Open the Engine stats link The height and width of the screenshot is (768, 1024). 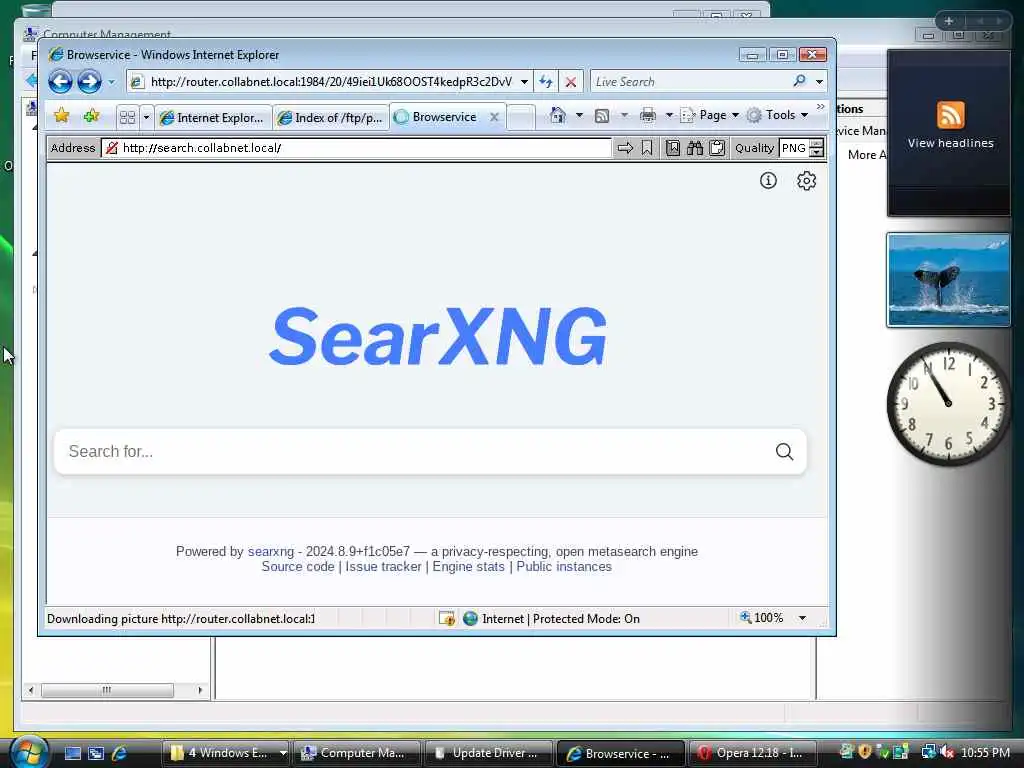(x=468, y=567)
